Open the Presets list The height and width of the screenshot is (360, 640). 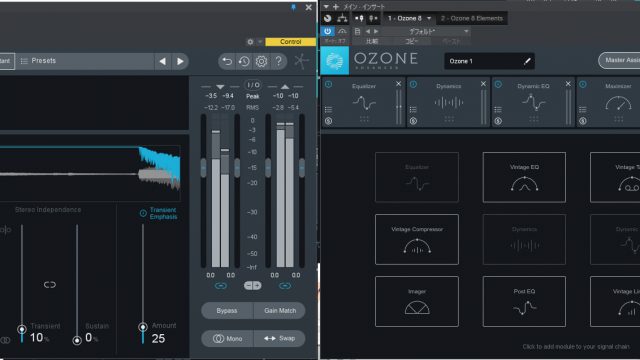pyautogui.click(x=38, y=61)
